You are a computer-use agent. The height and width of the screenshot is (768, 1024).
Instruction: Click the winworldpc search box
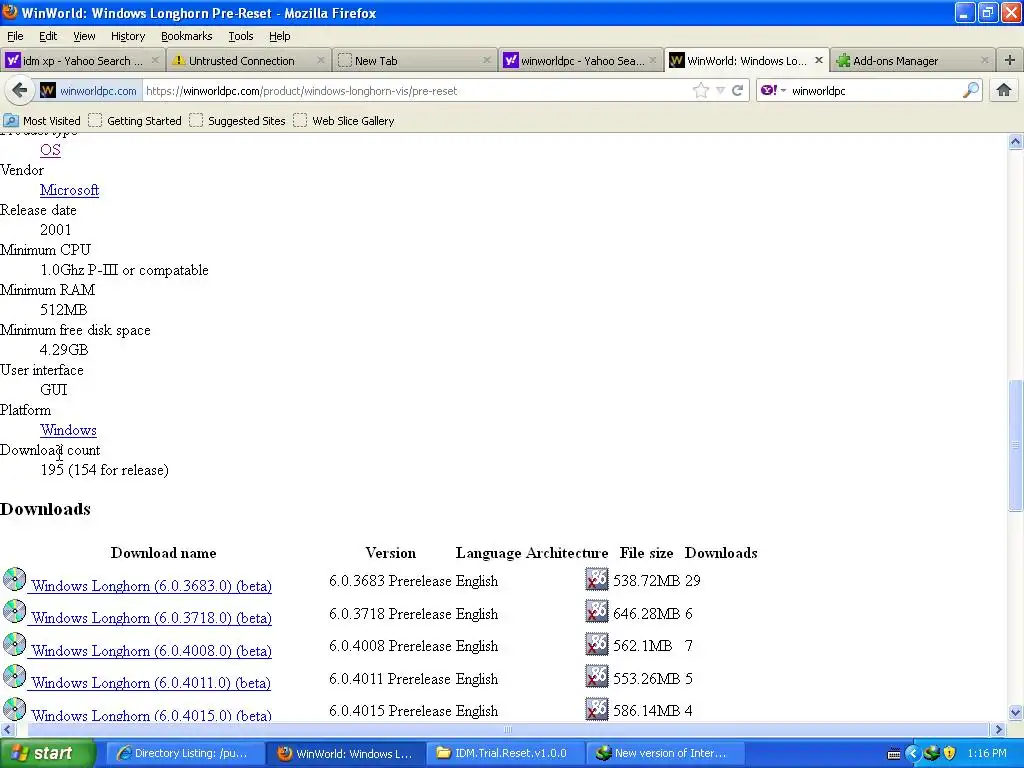pos(875,91)
